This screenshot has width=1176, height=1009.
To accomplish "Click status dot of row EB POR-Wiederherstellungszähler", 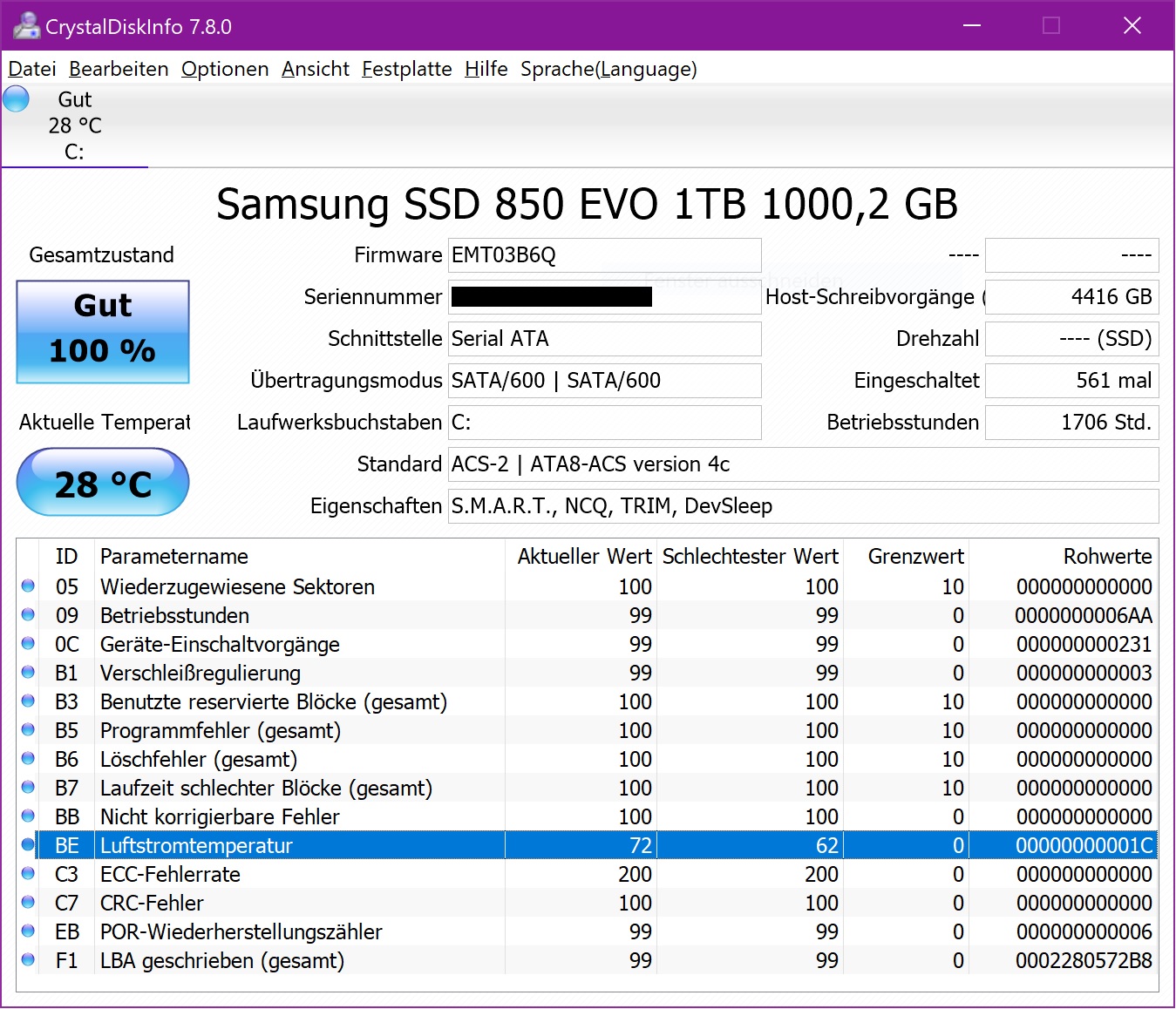I will (28, 931).
